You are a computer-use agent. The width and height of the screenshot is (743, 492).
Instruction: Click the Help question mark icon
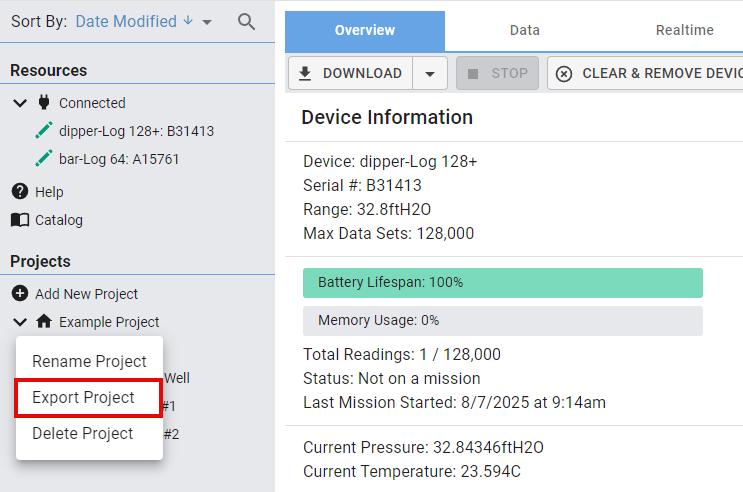coord(20,191)
